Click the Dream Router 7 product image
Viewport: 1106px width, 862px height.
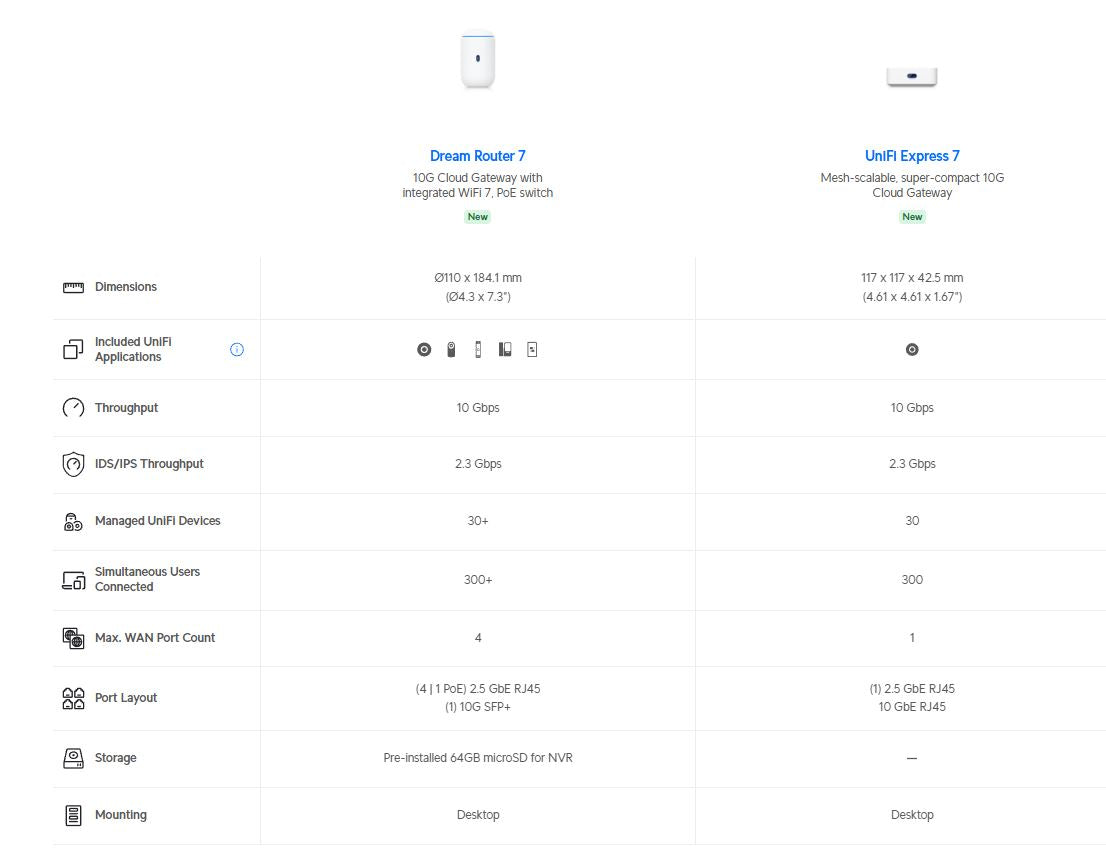tap(478, 60)
